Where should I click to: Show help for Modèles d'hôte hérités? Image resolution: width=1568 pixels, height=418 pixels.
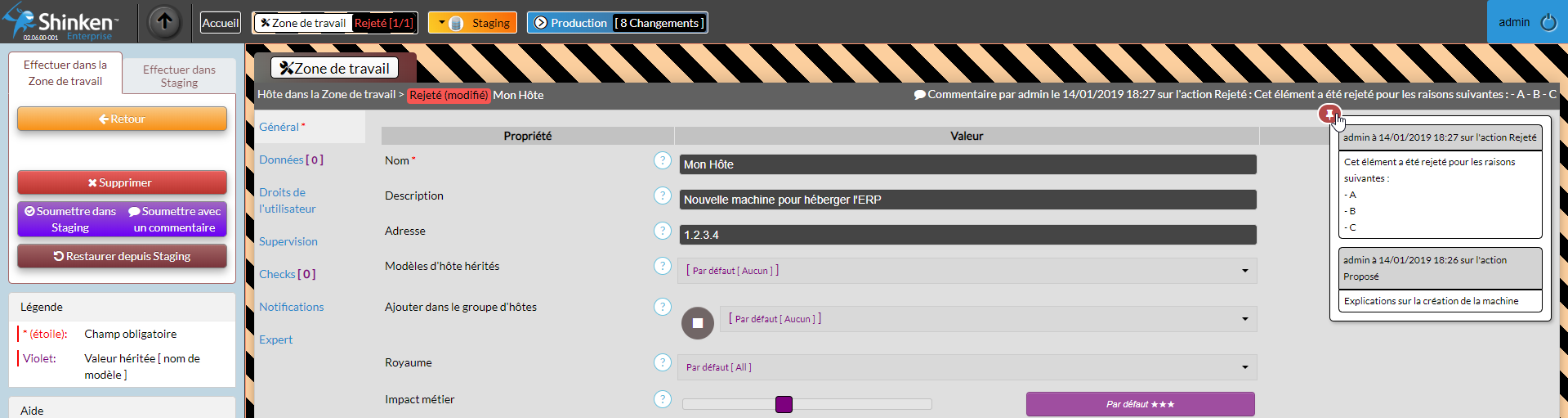coord(663,267)
